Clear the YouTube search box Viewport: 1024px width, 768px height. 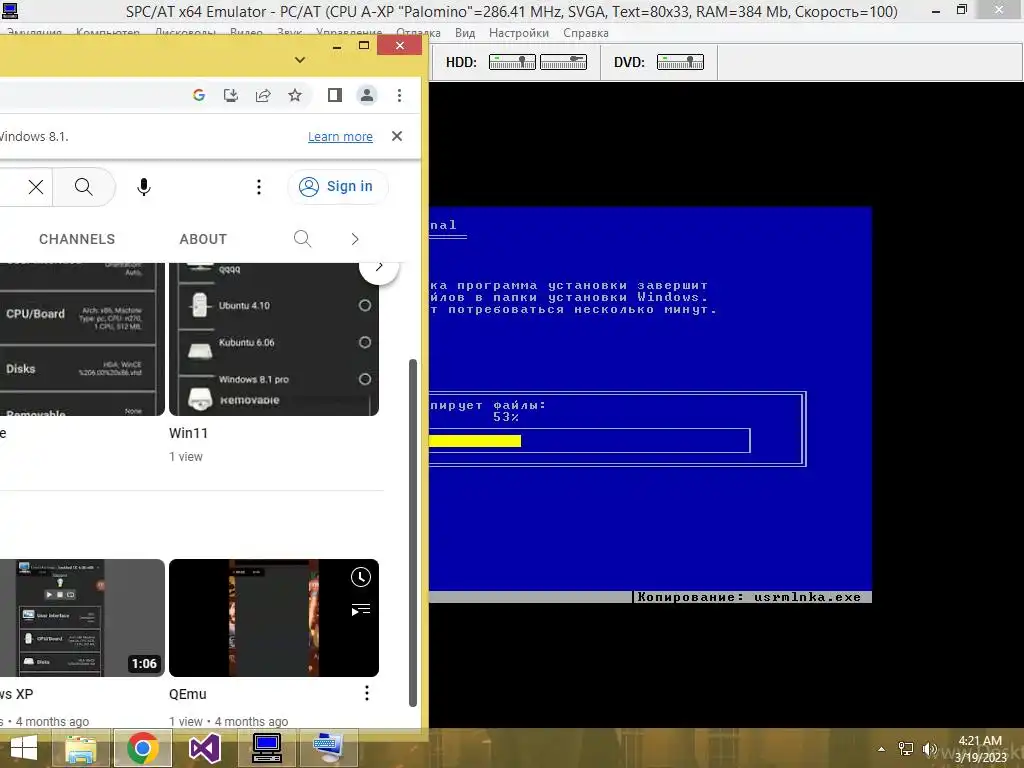[x=36, y=187]
